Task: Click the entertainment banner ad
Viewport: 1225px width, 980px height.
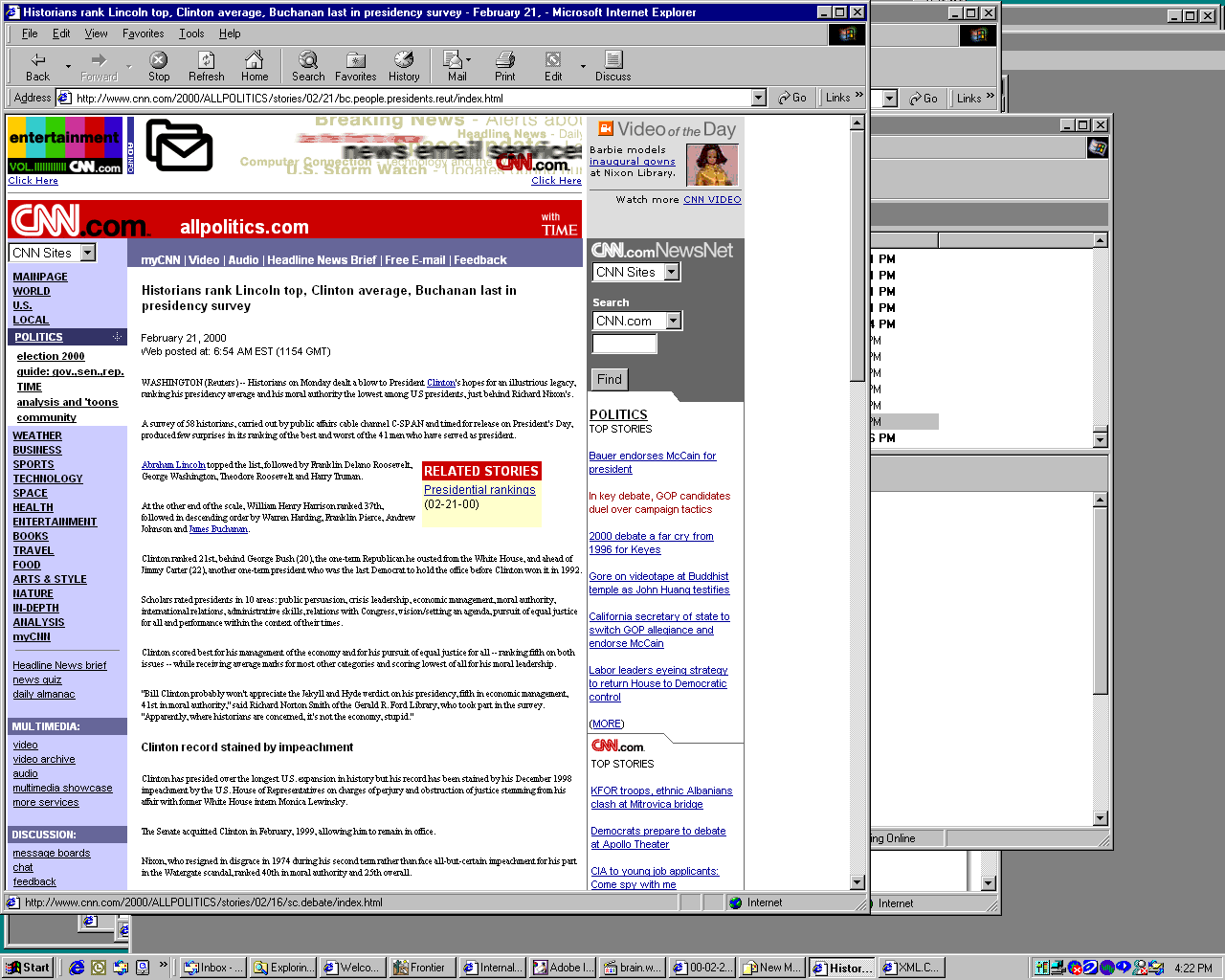Action: click(65, 145)
